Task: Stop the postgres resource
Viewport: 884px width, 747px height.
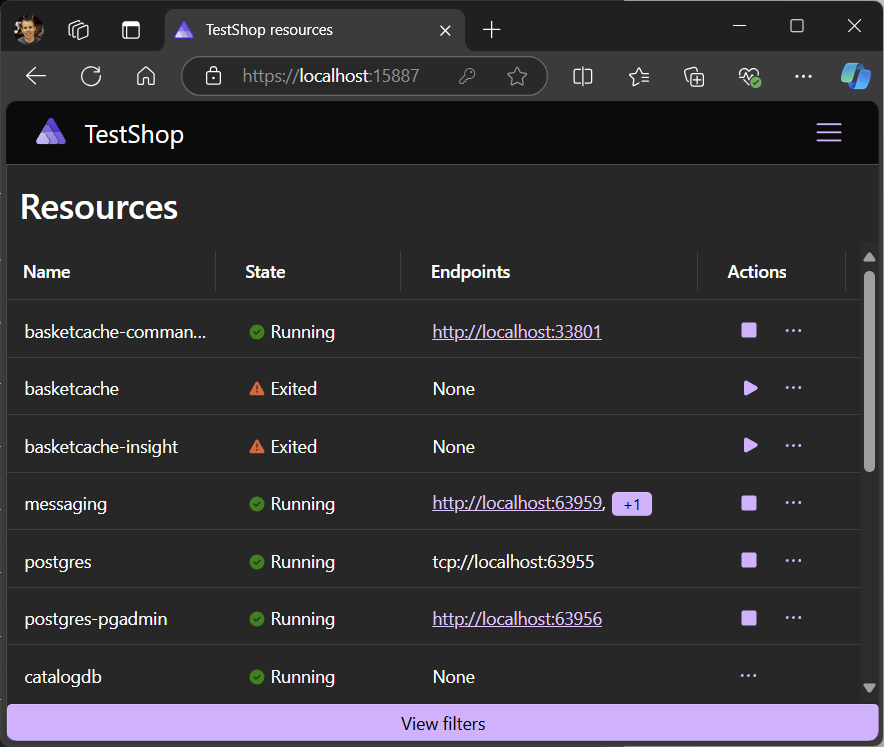Action: point(749,560)
